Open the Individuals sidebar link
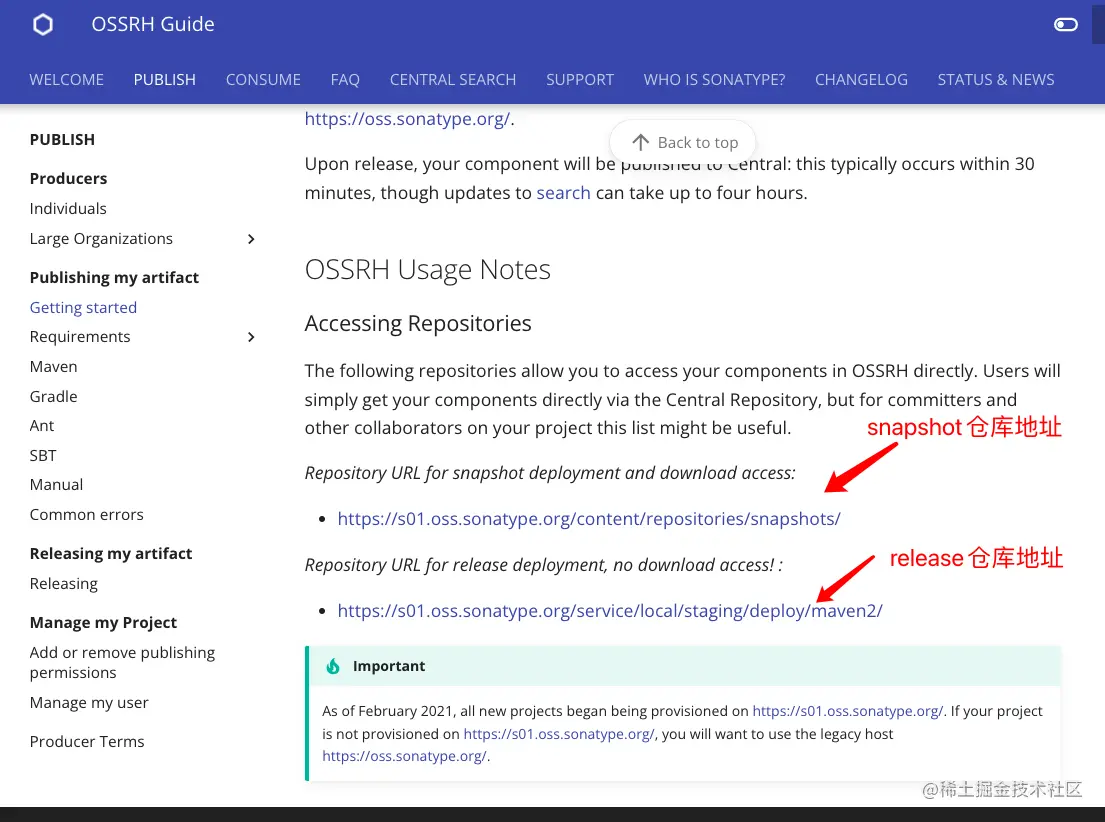 pyautogui.click(x=68, y=209)
